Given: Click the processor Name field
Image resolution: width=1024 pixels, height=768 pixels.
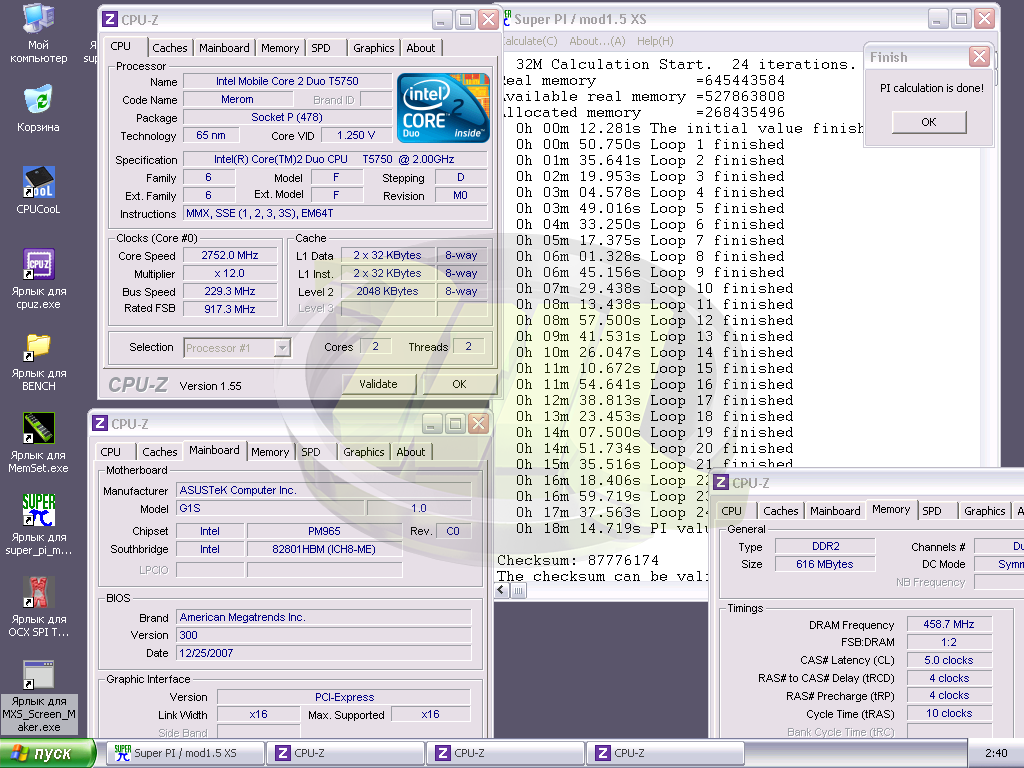Looking at the screenshot, I should click(x=287, y=81).
